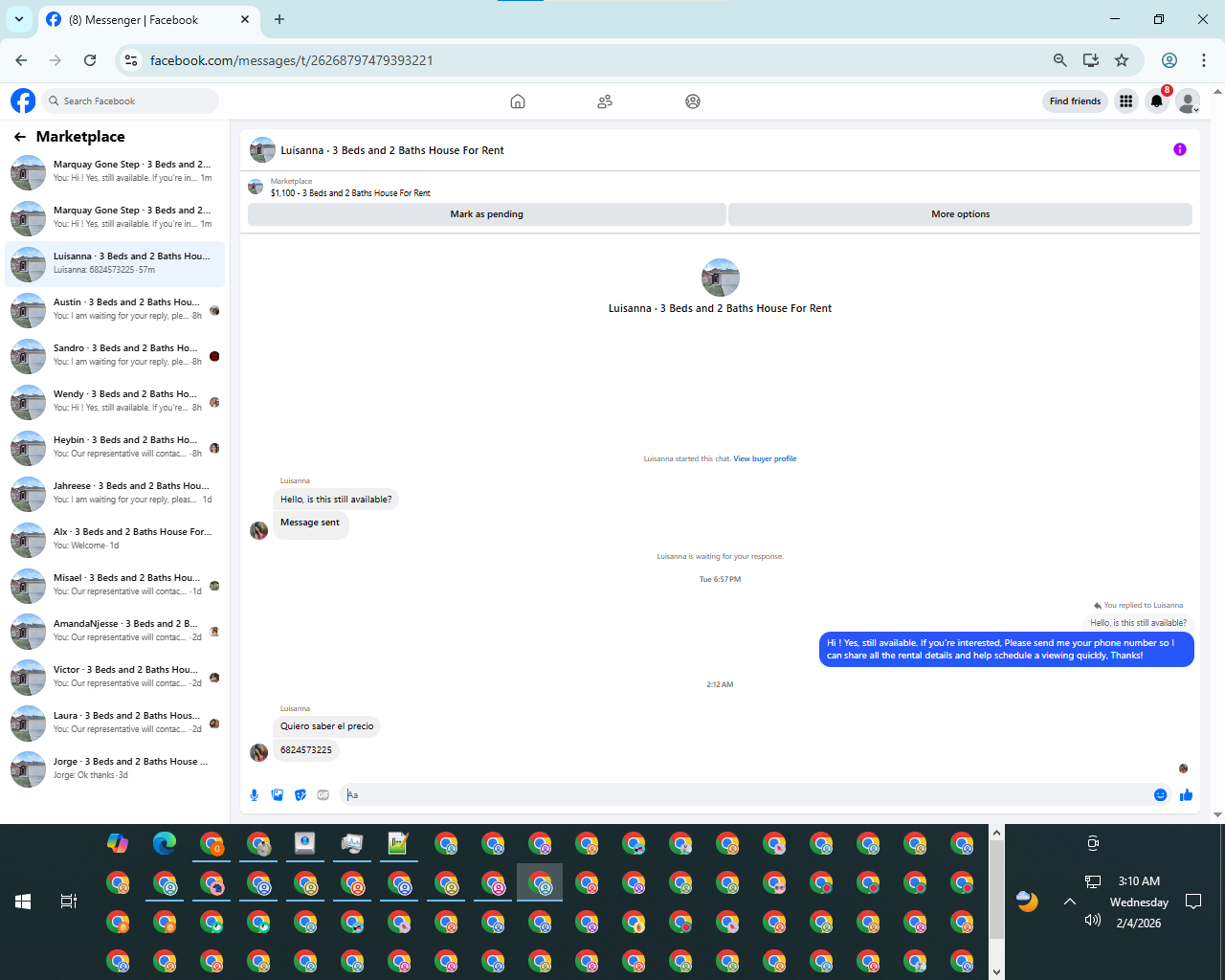Open the emoji picker in message box
1225x980 pixels.
[x=1161, y=795]
